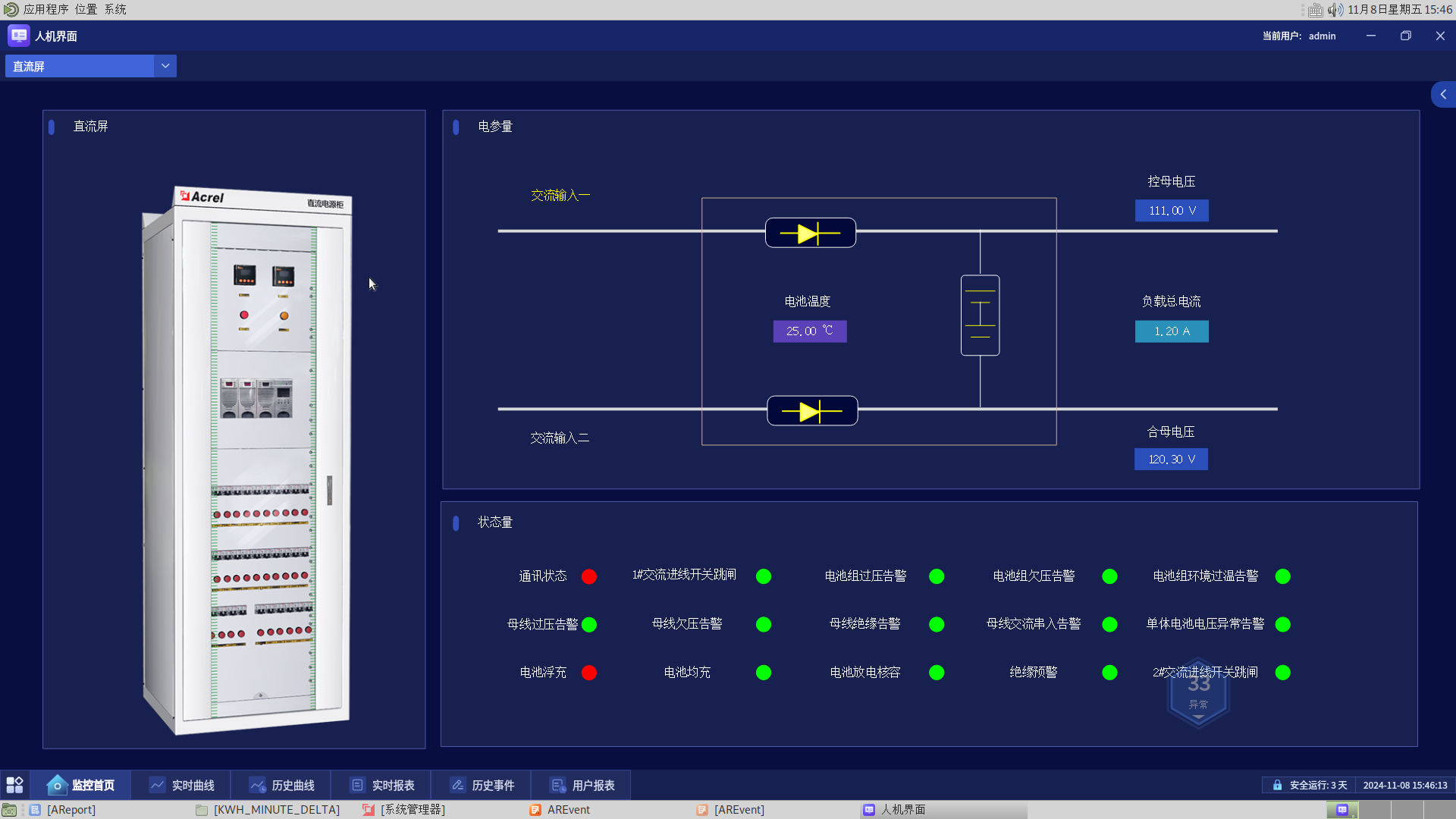Open the 用户报表 page

pyautogui.click(x=582, y=785)
